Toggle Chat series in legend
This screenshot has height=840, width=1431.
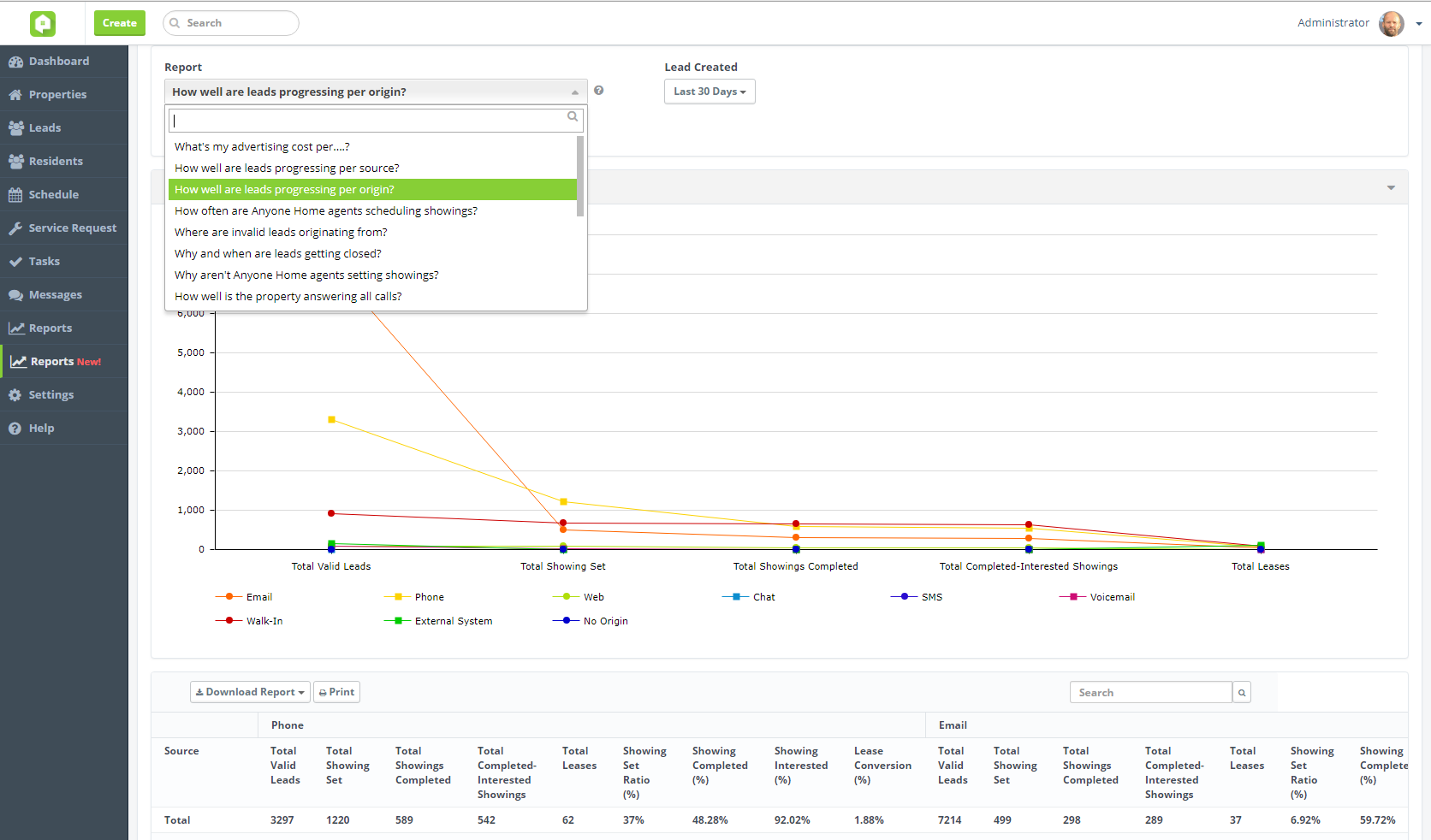coord(749,597)
